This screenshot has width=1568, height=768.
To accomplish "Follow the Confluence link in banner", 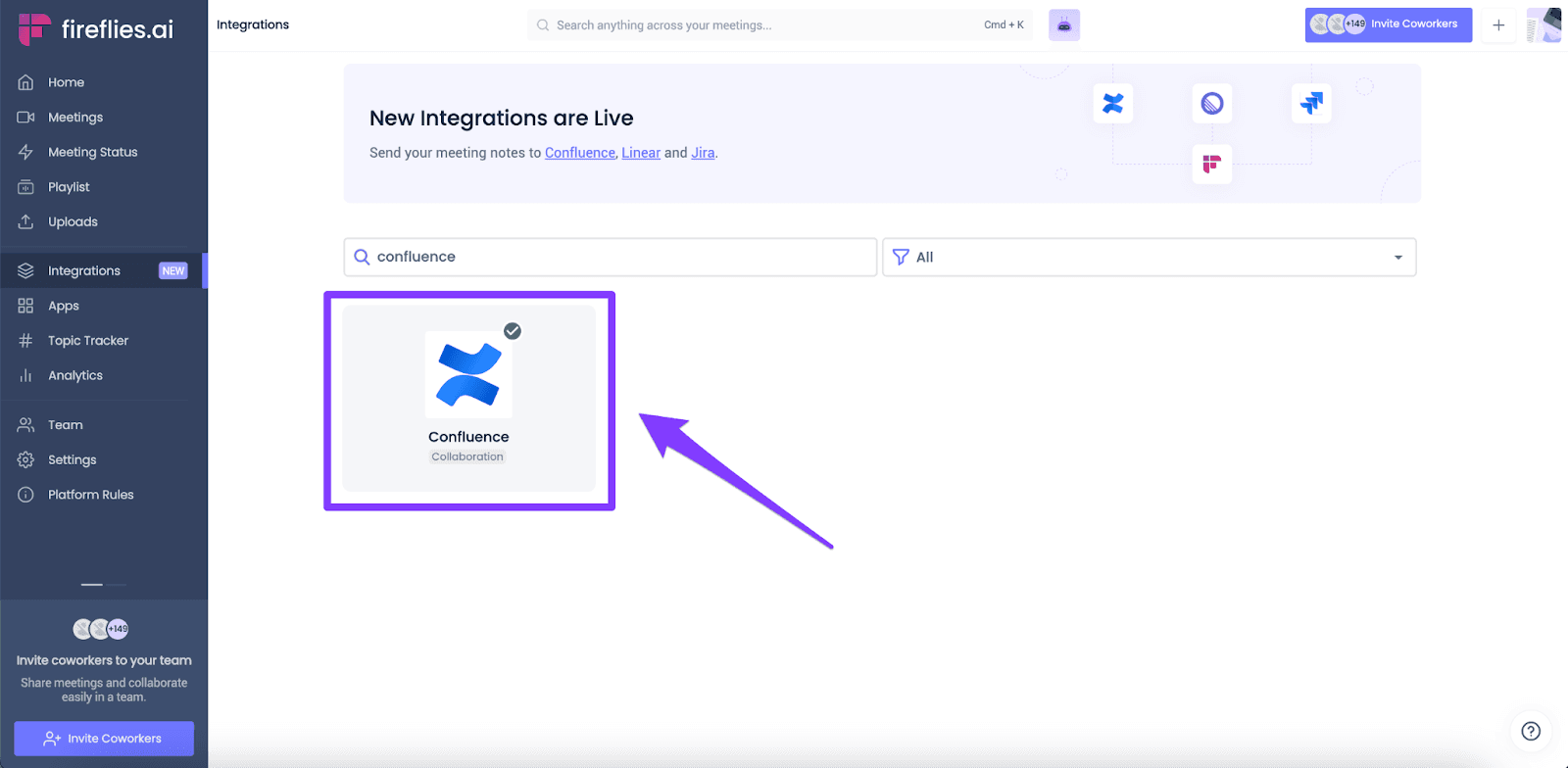I will [x=580, y=153].
